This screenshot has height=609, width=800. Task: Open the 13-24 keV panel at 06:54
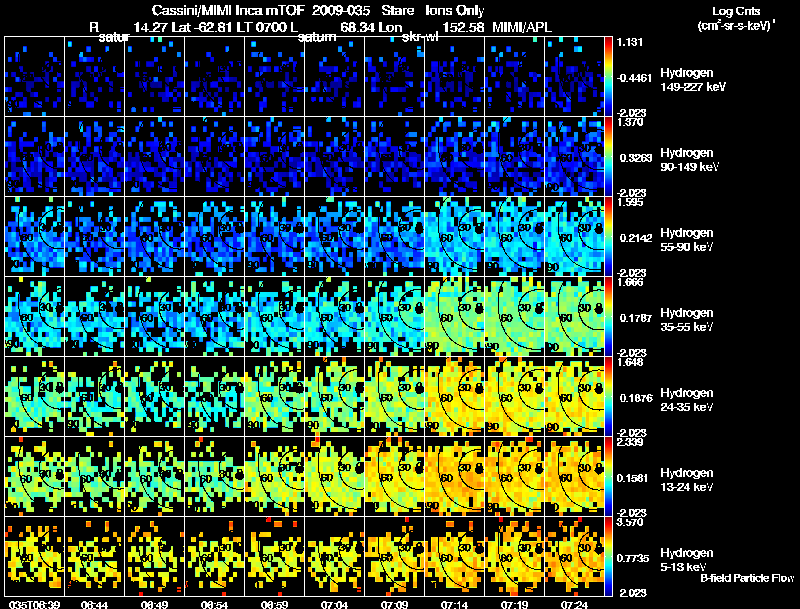coord(214,476)
